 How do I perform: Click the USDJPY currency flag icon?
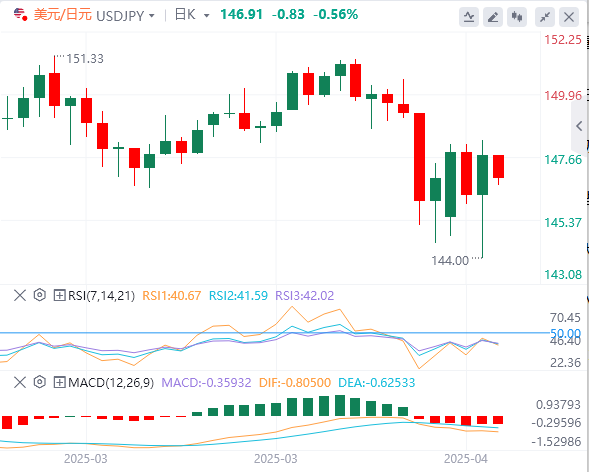(x=20, y=15)
